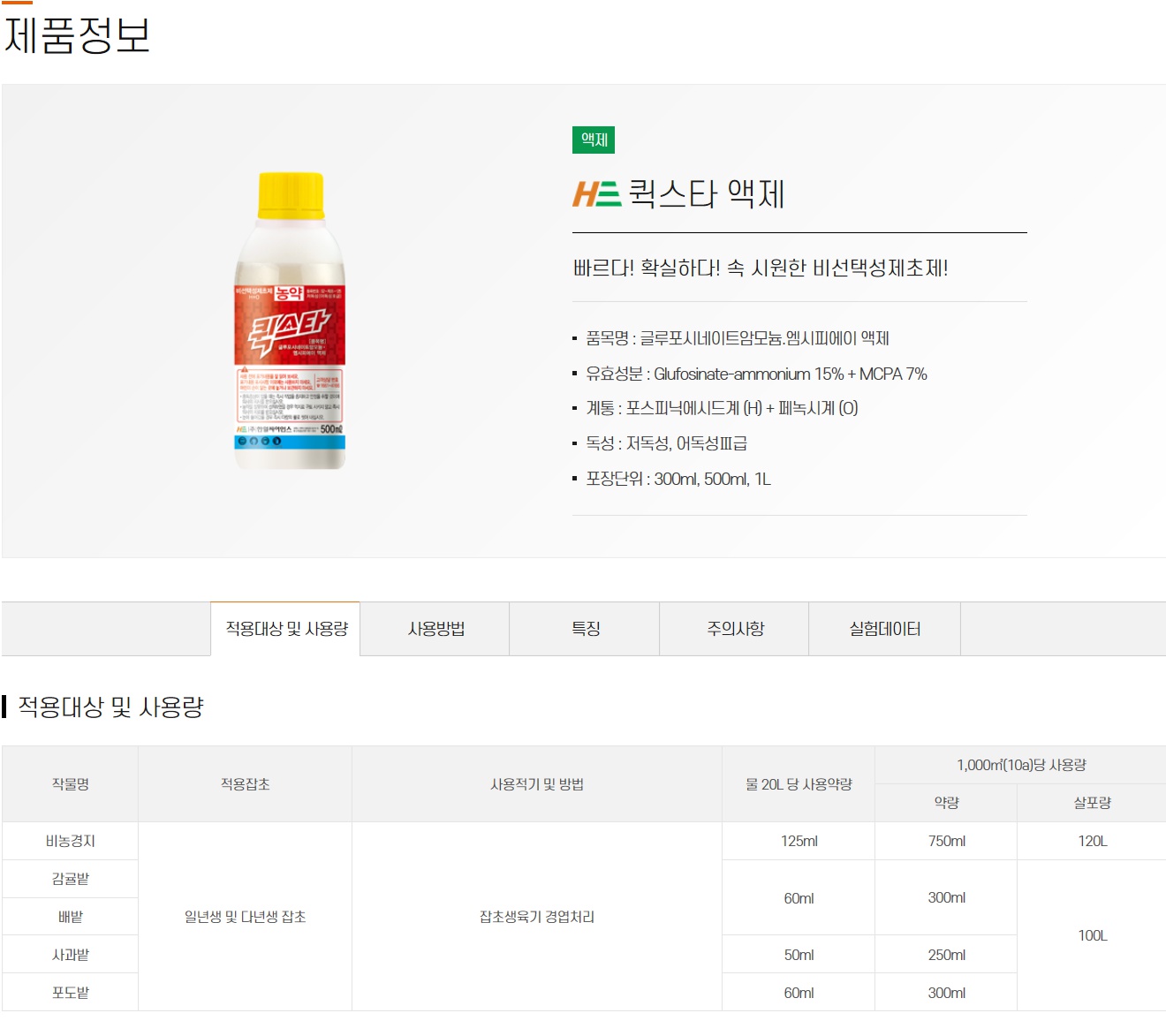Click the 배밭 crop cell
The width and height of the screenshot is (1166, 1036).
(x=70, y=917)
